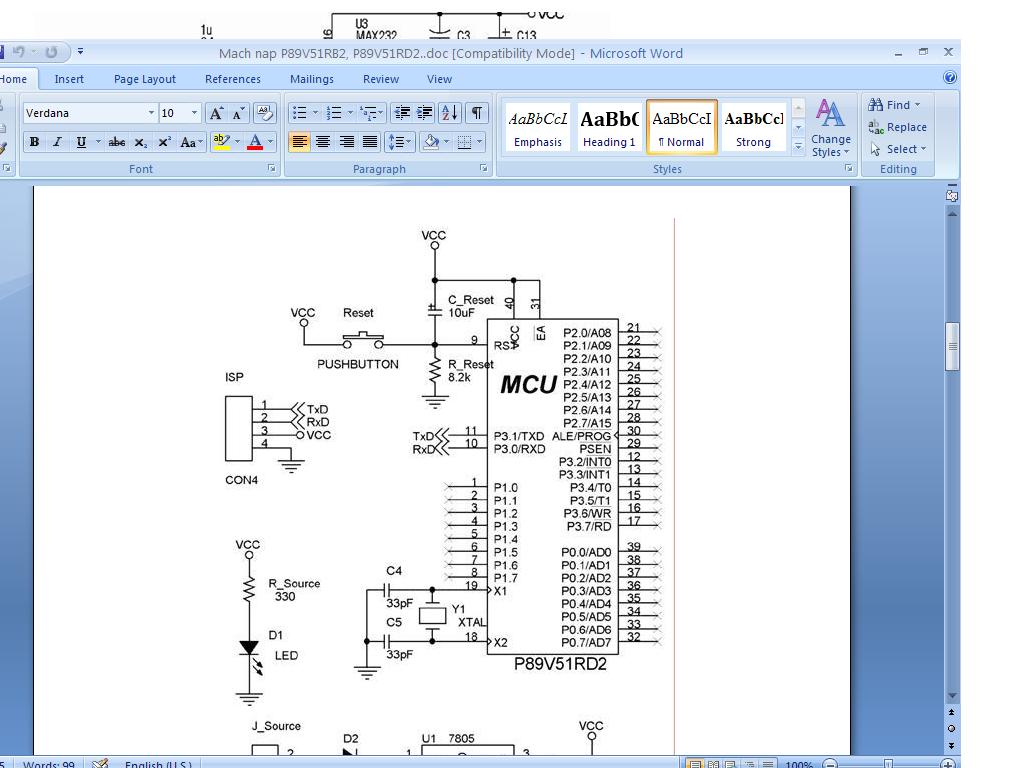Apply Strong style

pyautogui.click(x=753, y=128)
